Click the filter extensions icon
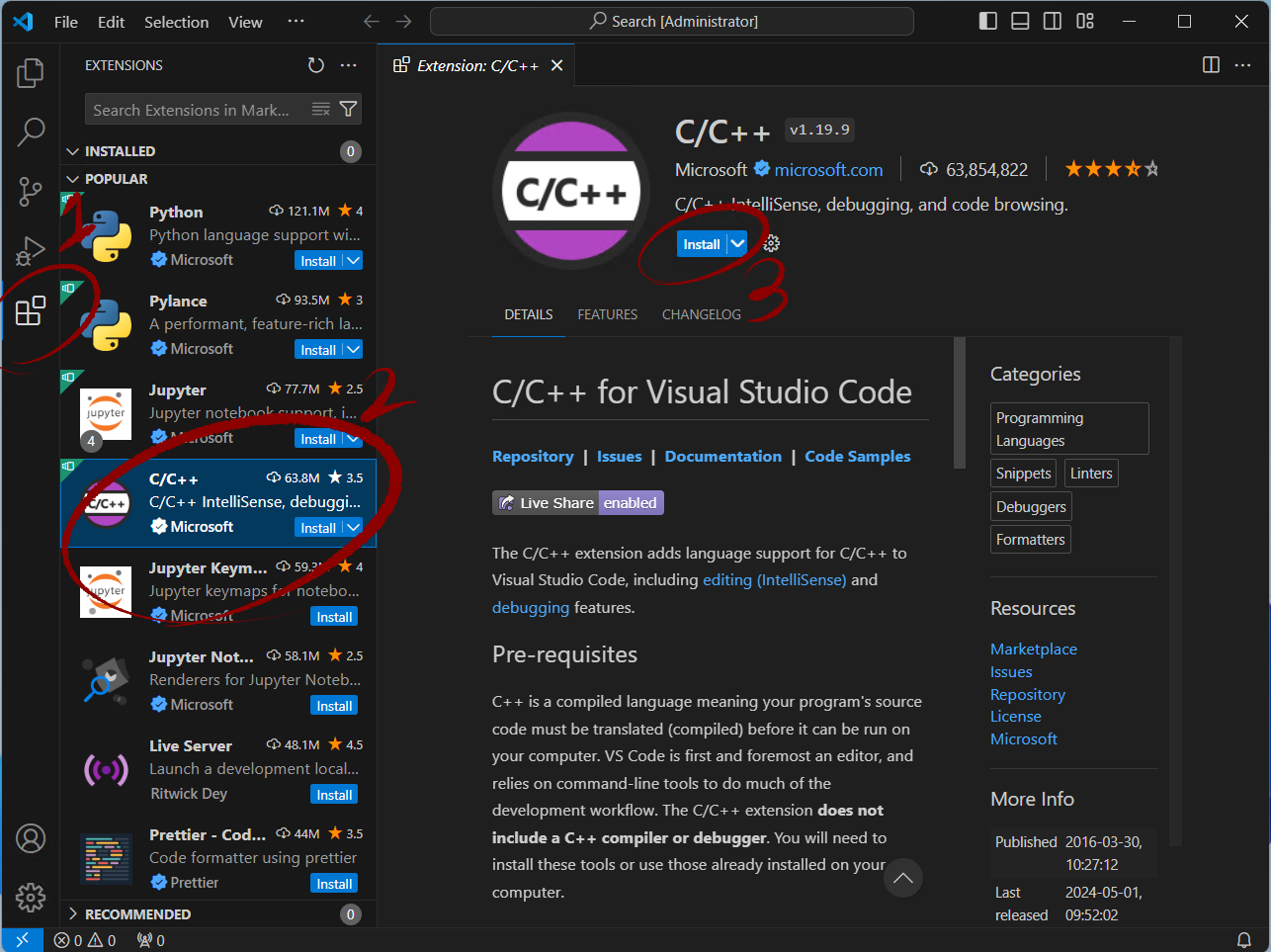1271x952 pixels. [x=348, y=109]
